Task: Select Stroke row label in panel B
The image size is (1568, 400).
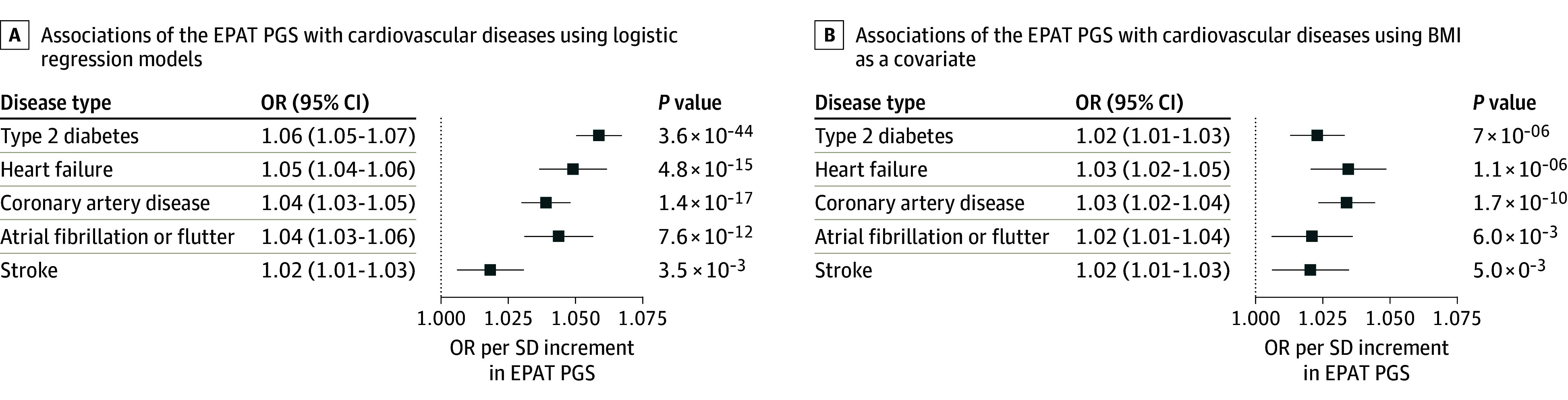Action: (x=843, y=270)
